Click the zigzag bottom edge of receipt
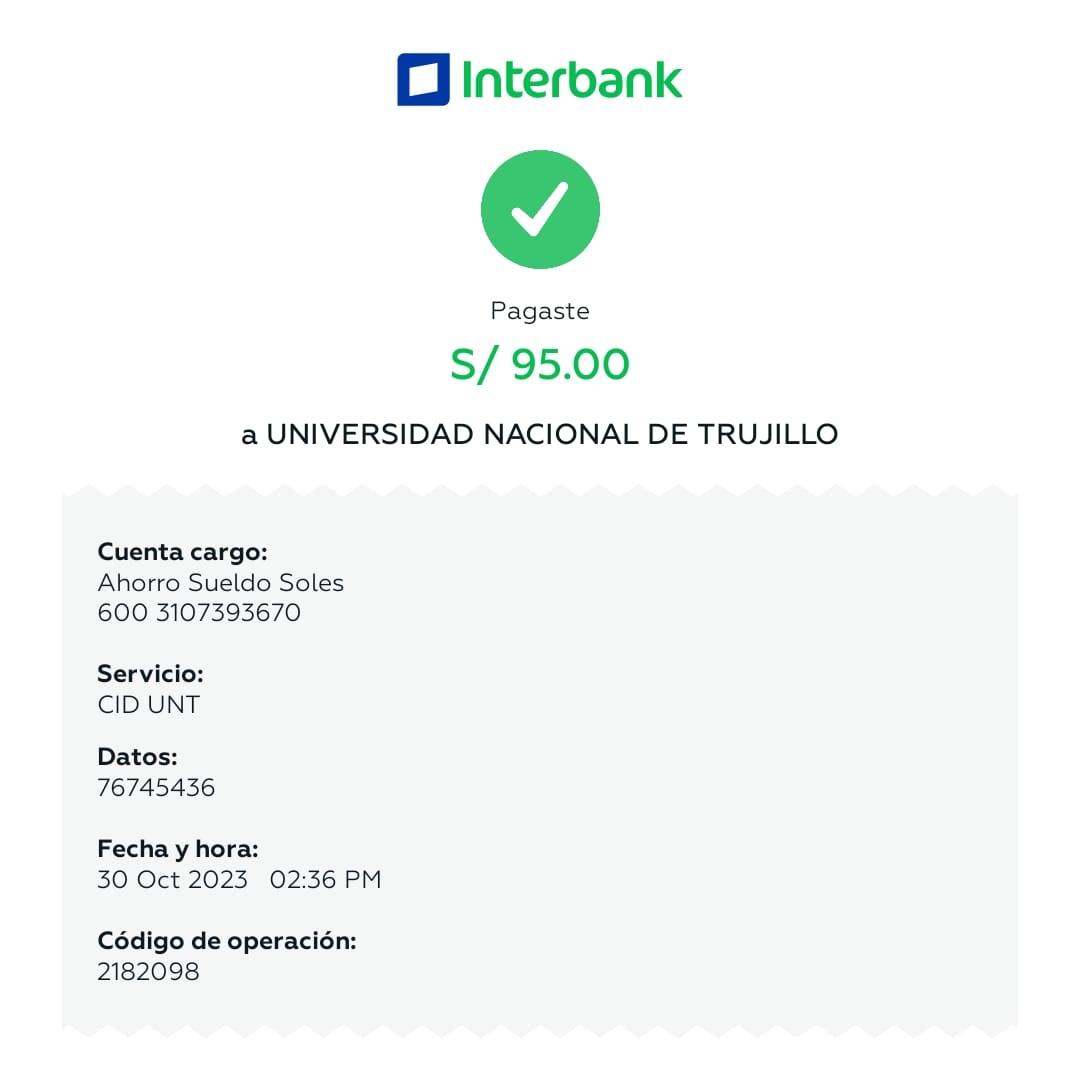1080x1070 pixels. 540,1027
